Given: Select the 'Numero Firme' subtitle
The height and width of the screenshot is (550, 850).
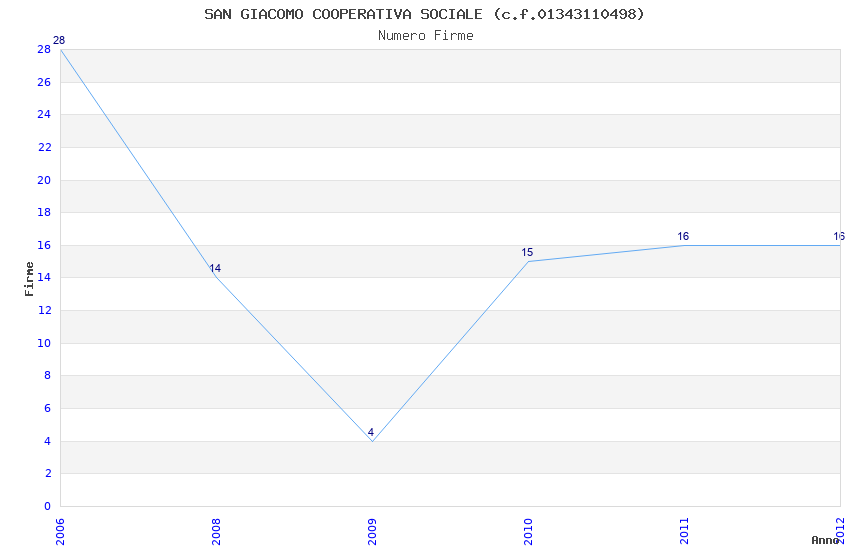Looking at the screenshot, I should 426,36.
